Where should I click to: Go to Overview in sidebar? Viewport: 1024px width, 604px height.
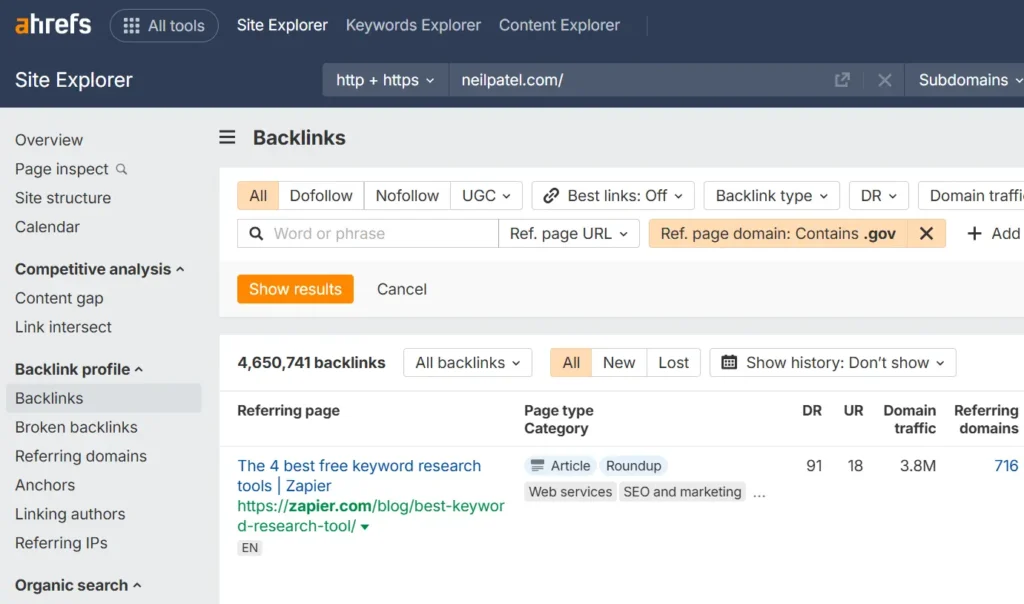(x=49, y=140)
